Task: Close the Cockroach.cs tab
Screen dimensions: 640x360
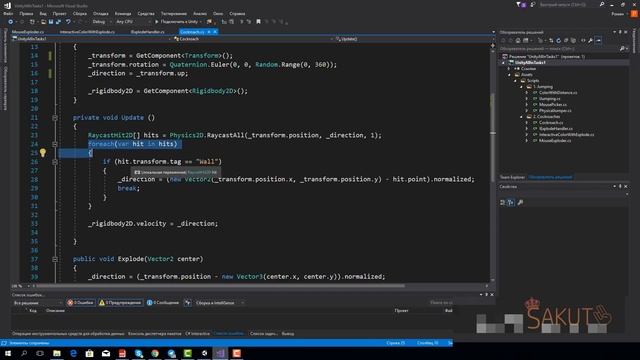Action: [215, 32]
